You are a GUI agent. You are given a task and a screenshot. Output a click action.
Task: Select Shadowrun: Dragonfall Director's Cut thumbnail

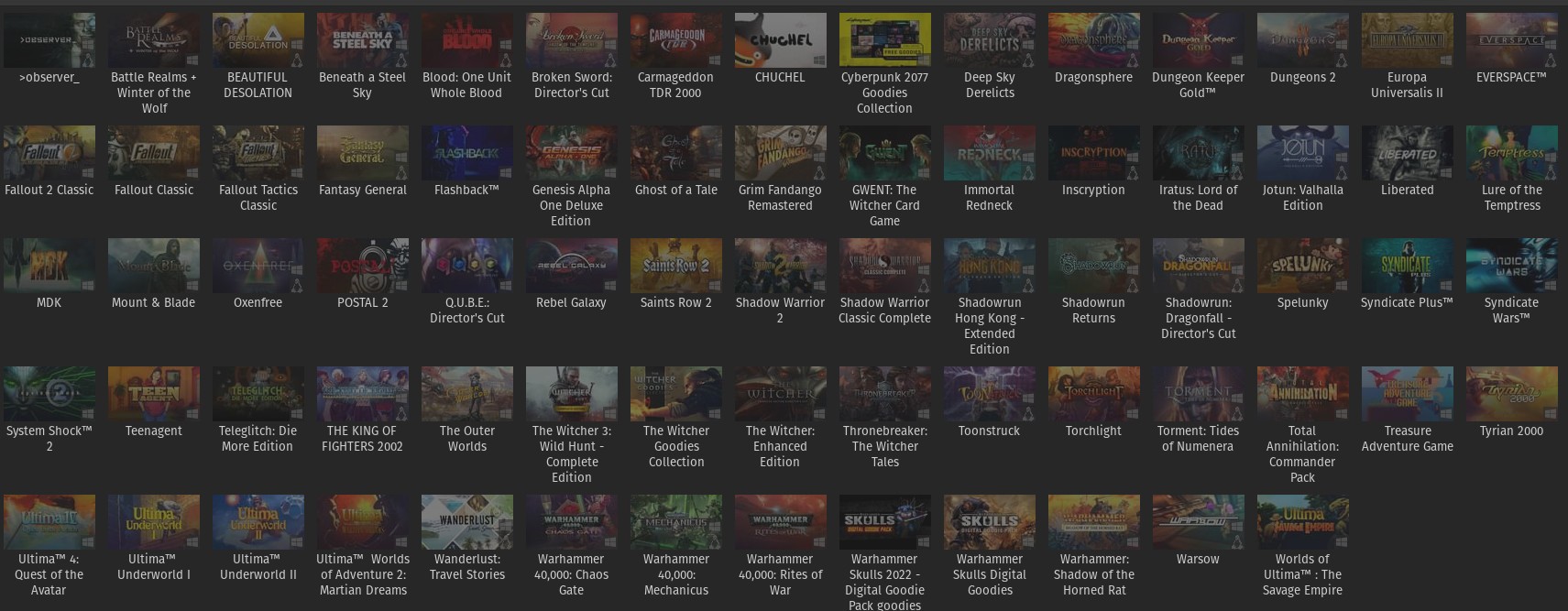1199,266
